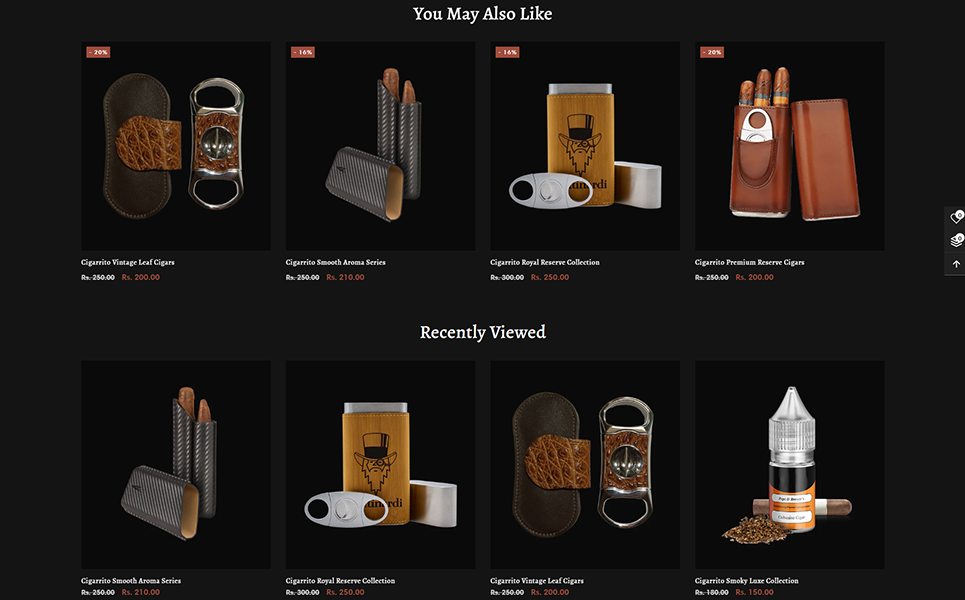Click the Recently Viewed section heading
This screenshot has height=600, width=965.
pyautogui.click(x=482, y=332)
